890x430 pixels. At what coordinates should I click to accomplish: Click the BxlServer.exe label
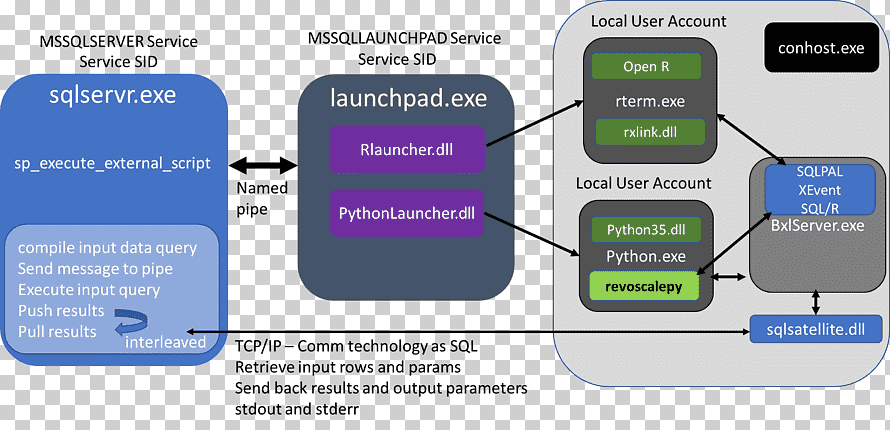tap(817, 225)
